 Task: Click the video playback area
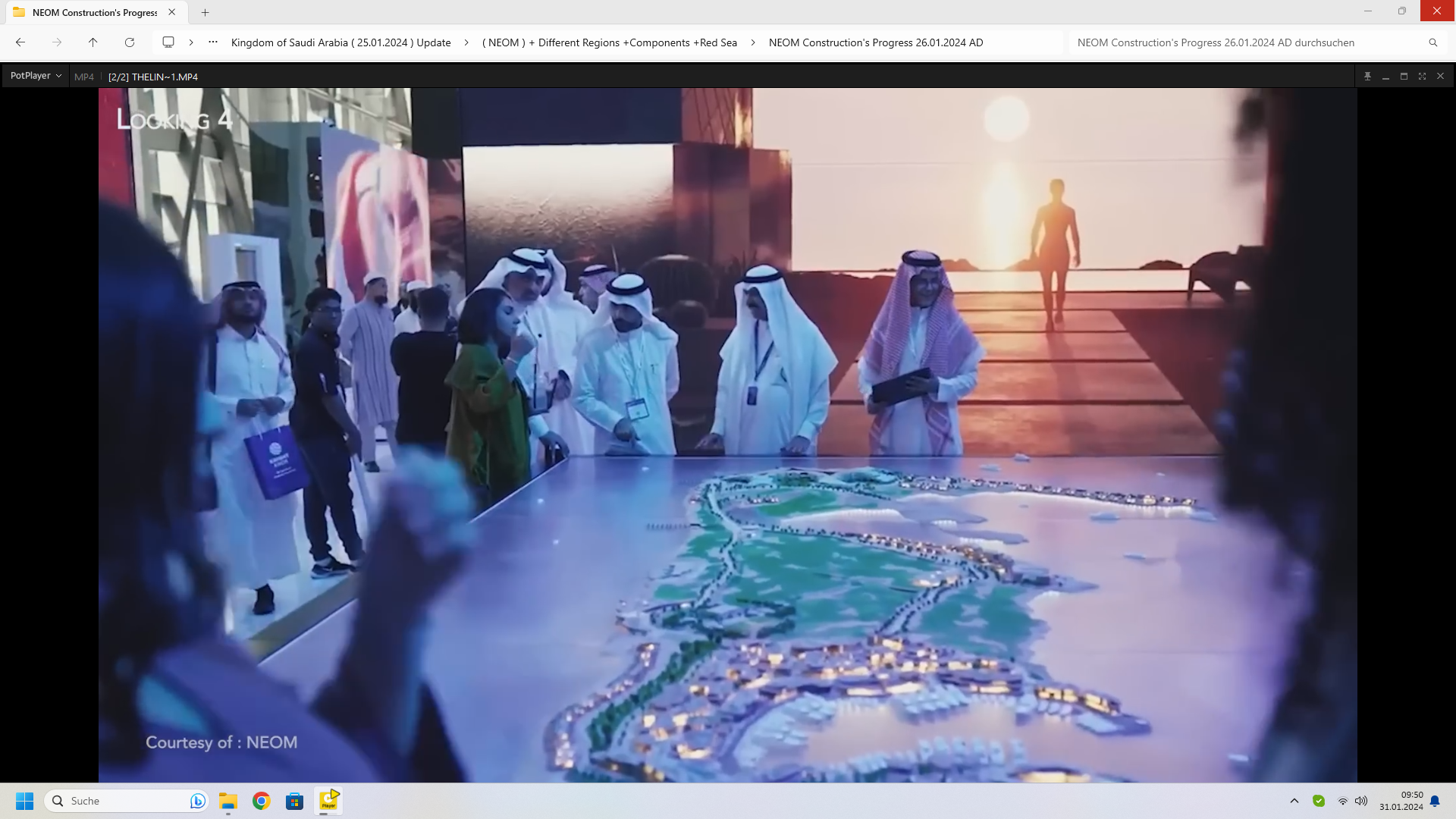click(x=727, y=435)
